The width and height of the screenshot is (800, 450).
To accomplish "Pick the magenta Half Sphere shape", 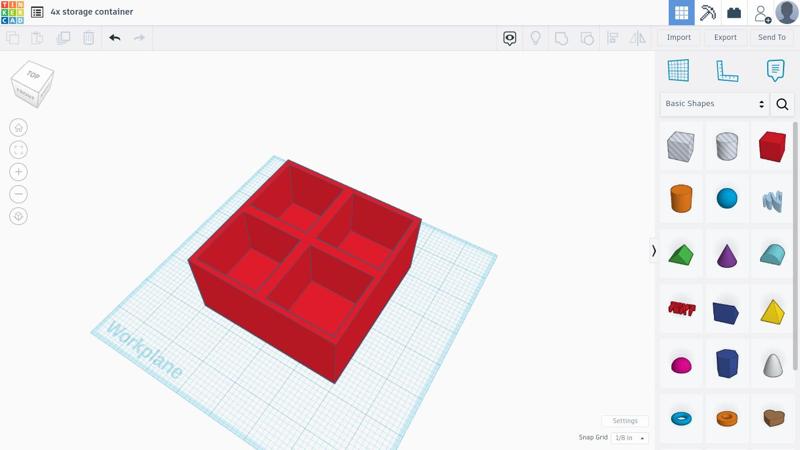I will coord(681,365).
